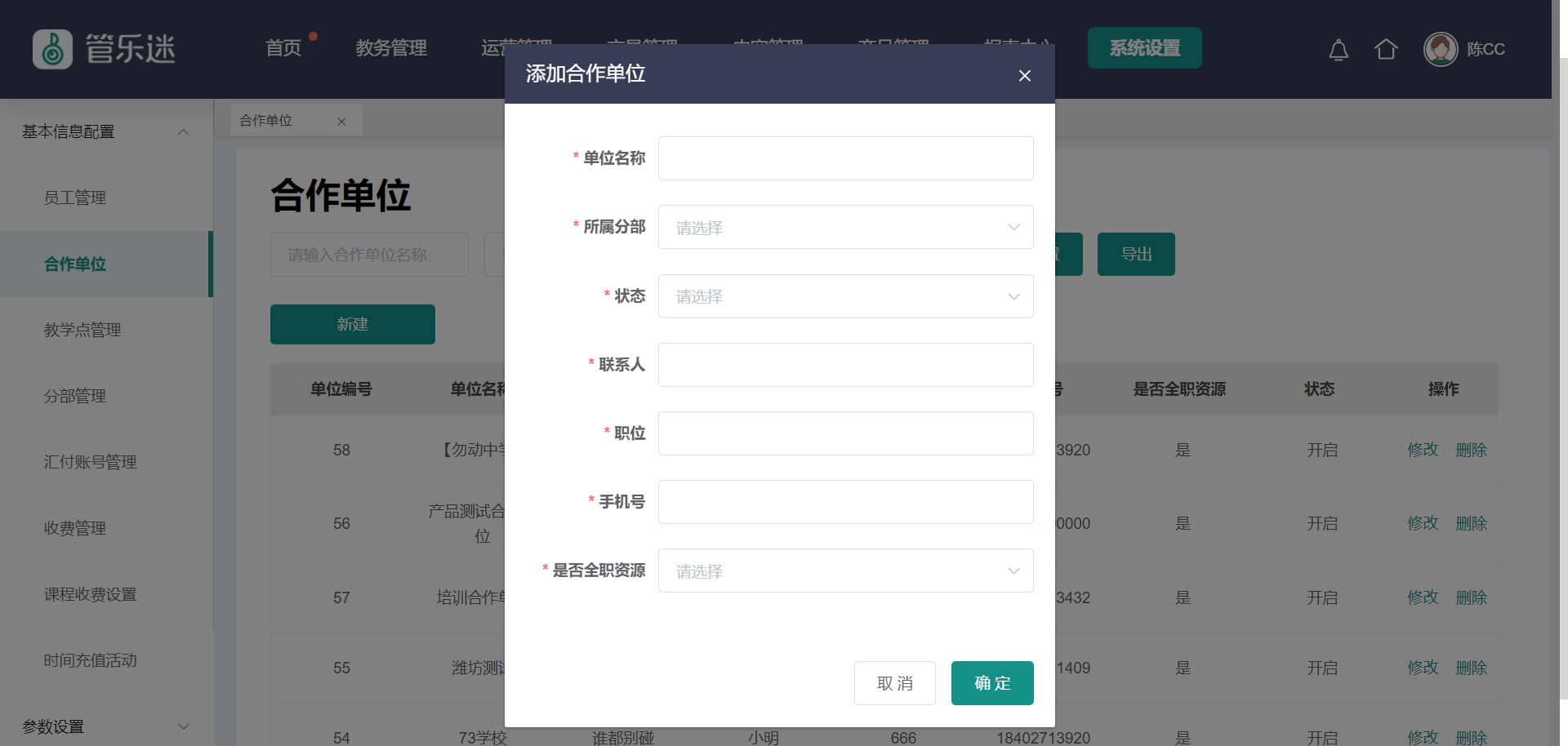Screen dimensions: 1568x746
Task: Click the notification bell icon
Action: (1338, 50)
